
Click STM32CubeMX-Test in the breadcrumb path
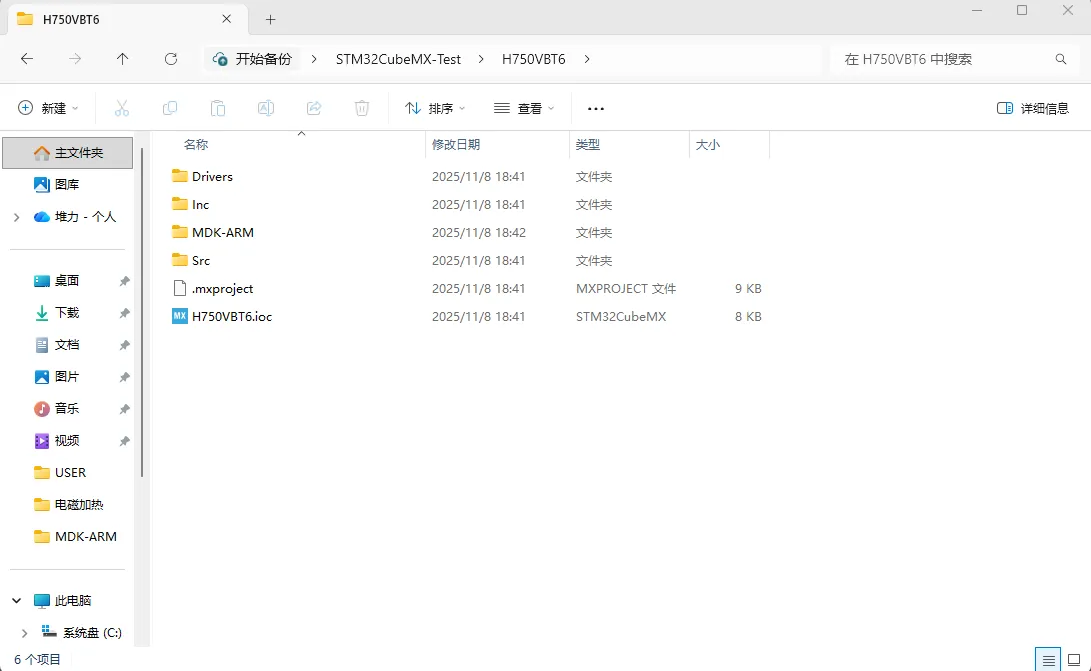[x=398, y=59]
